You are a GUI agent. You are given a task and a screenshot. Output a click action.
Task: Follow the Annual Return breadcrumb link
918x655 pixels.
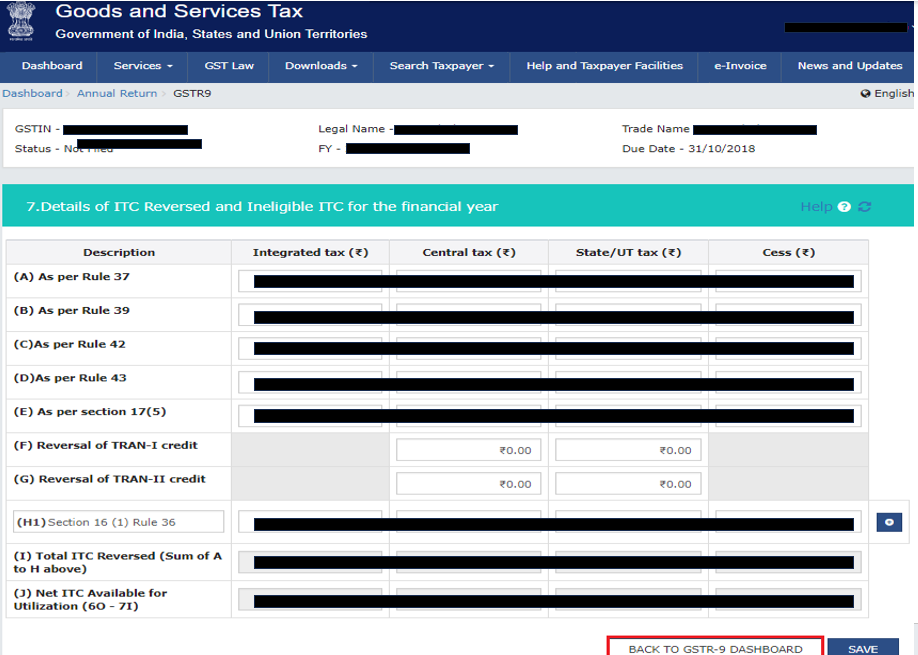[118, 94]
